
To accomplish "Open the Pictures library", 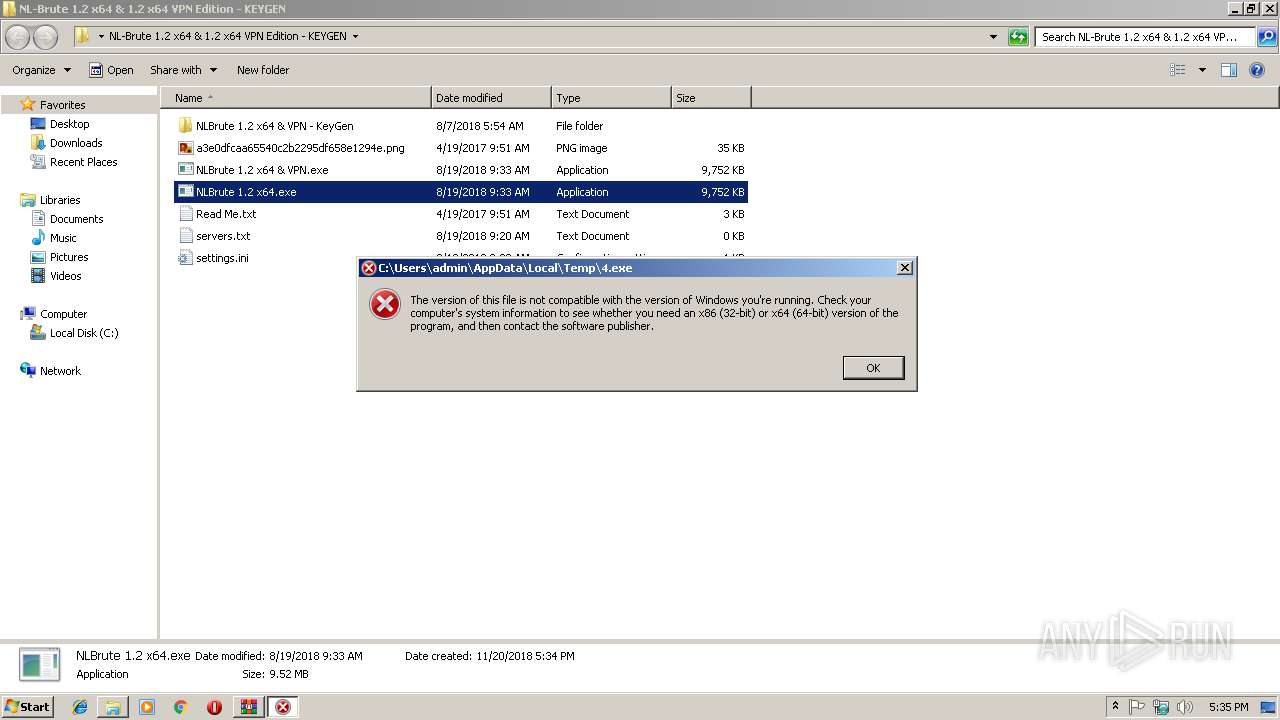I will tap(69, 257).
